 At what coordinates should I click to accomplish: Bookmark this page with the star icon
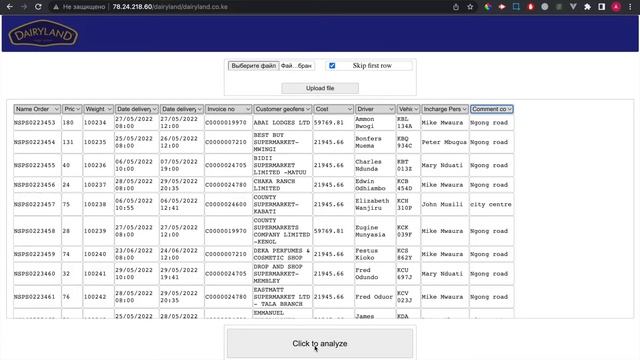point(470,7)
